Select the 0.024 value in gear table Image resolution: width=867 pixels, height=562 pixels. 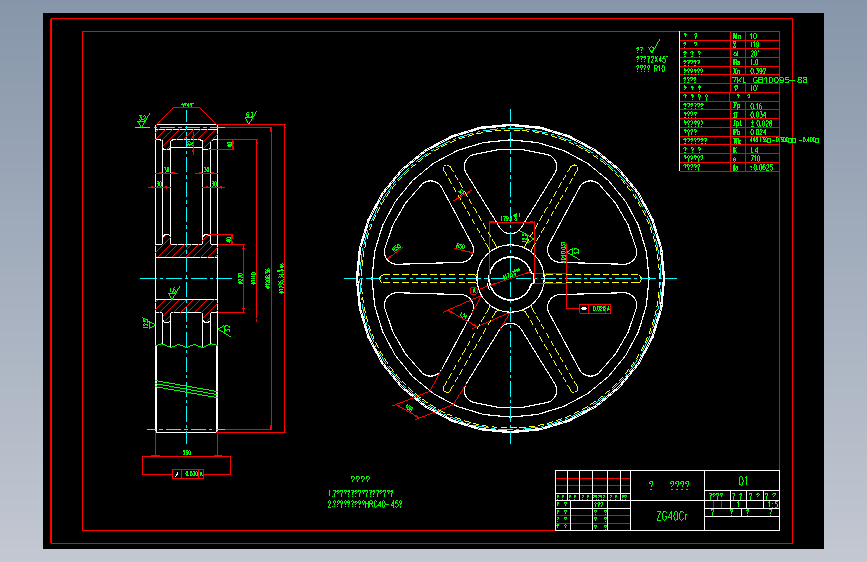[758, 133]
